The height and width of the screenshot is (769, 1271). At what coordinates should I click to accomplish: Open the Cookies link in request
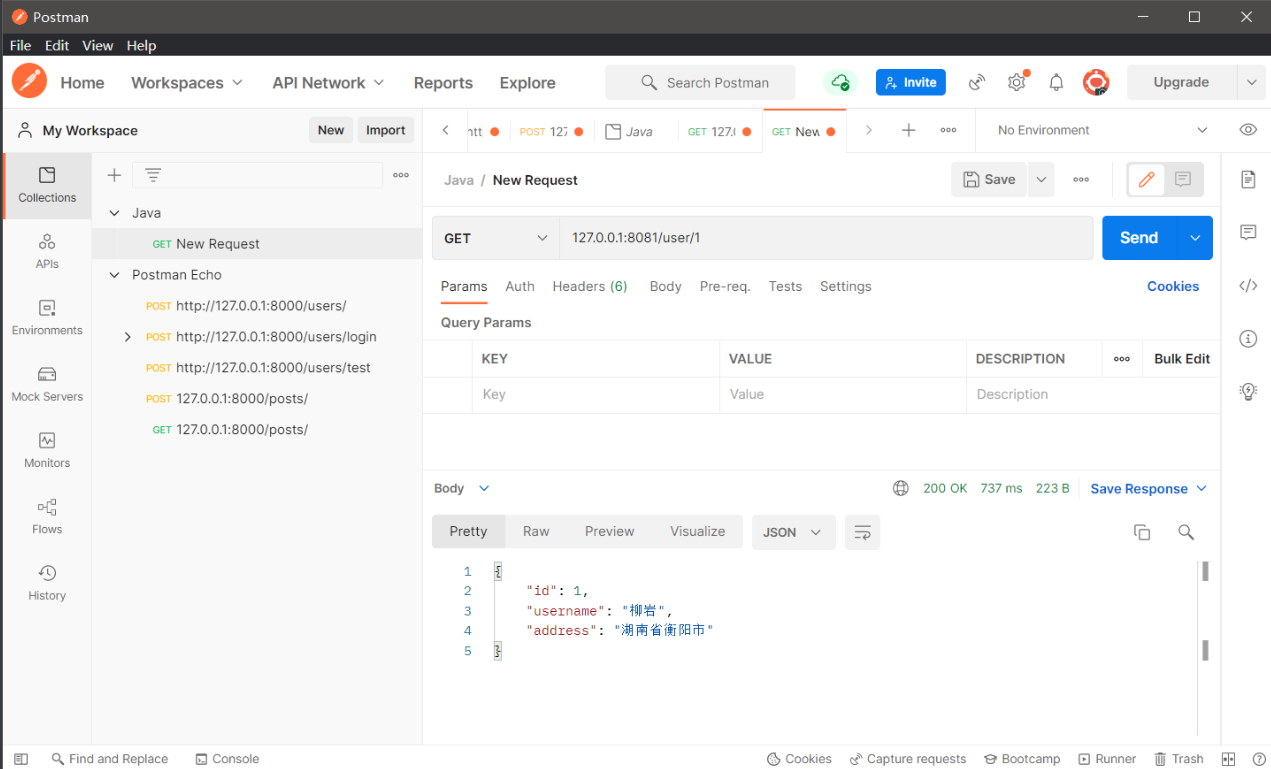point(1173,286)
